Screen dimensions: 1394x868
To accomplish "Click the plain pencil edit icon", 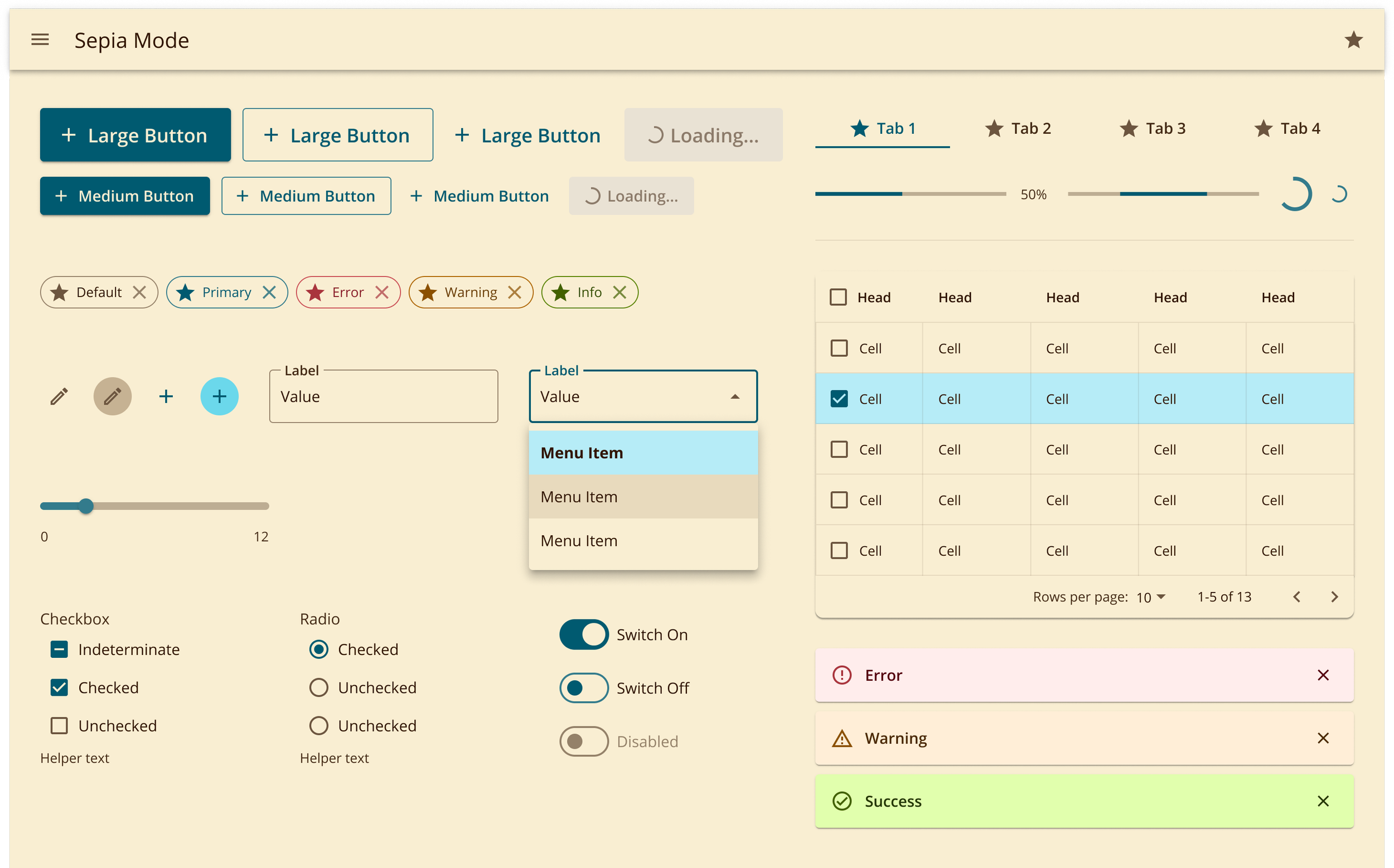I will (59, 396).
